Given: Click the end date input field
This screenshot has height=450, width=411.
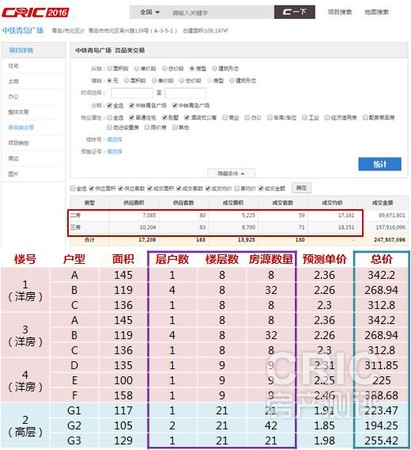Looking at the screenshot, I should [185, 93].
